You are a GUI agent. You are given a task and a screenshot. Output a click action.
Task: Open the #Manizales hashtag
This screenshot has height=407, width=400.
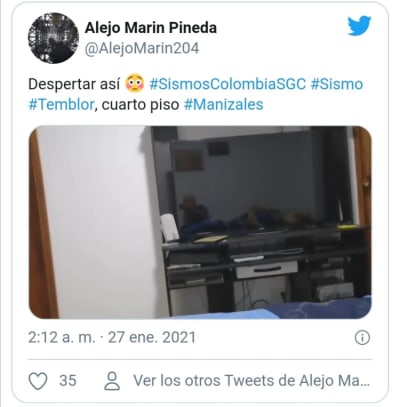pyautogui.click(x=223, y=105)
